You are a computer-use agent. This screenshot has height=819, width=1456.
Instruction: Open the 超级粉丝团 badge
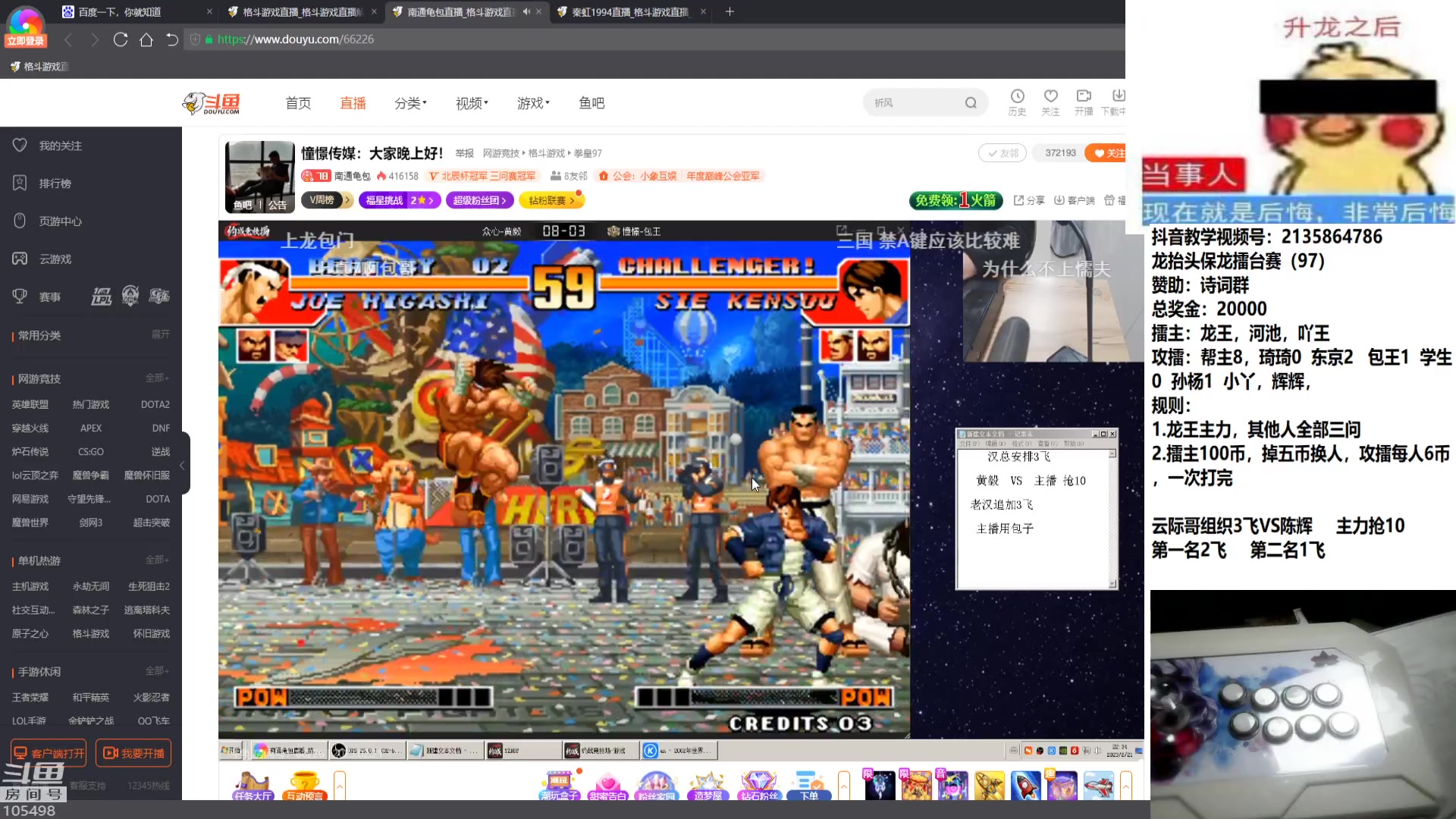point(480,200)
